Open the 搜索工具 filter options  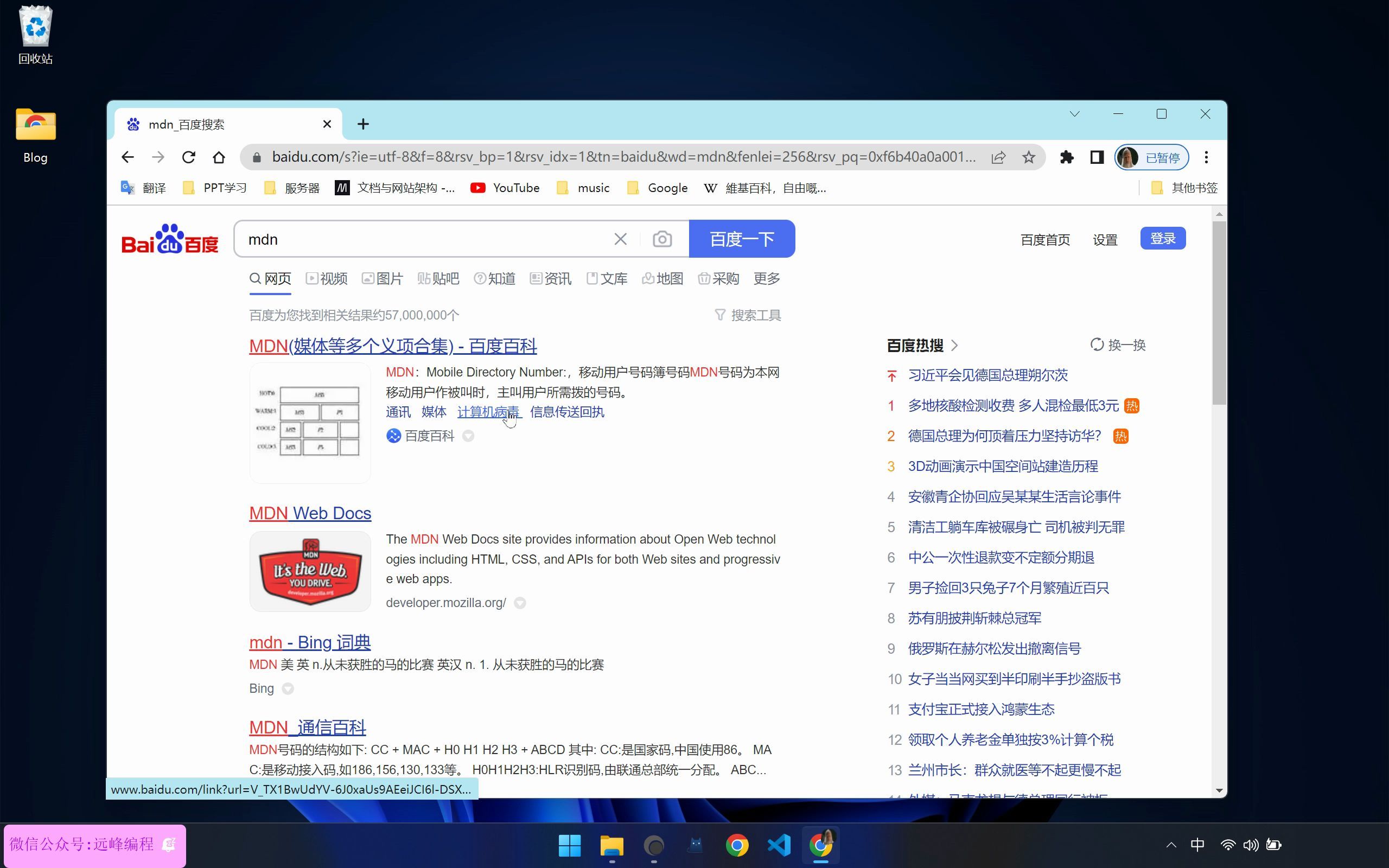(748, 315)
